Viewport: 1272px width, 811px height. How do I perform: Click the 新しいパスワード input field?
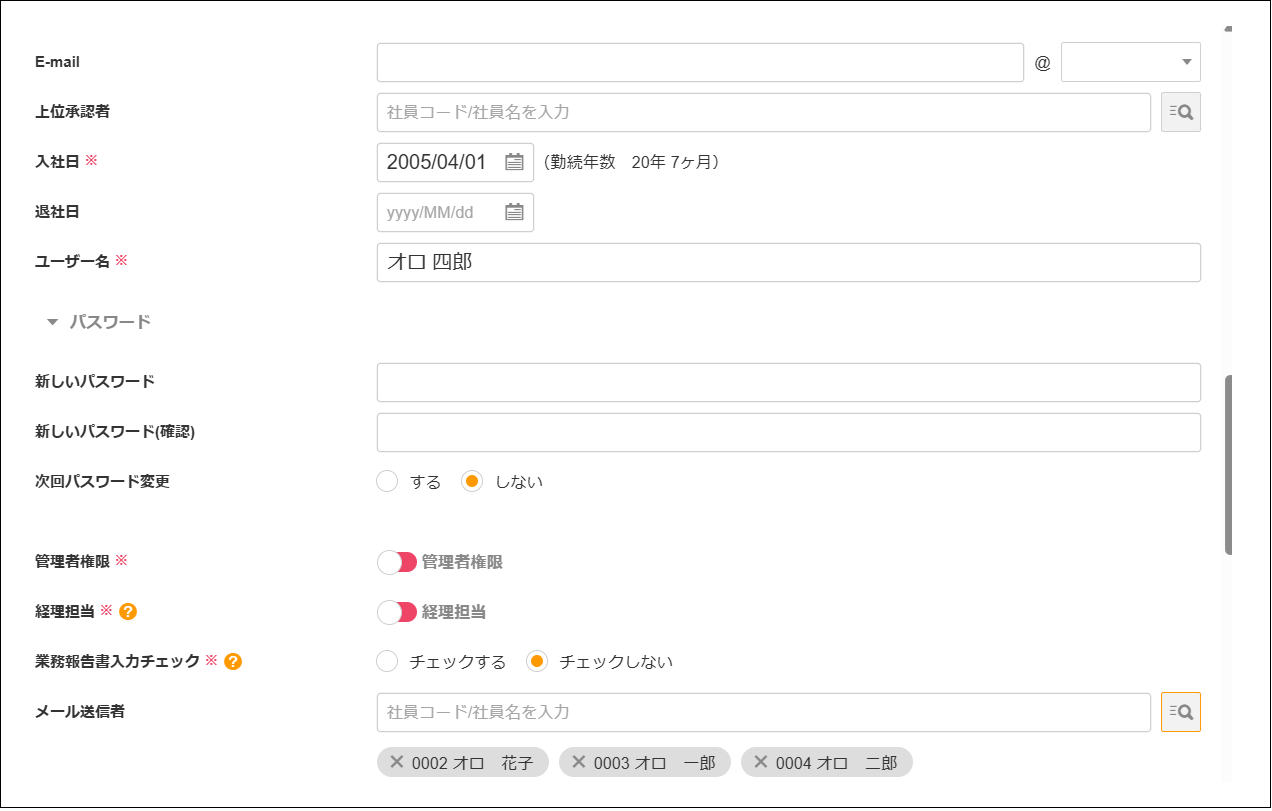(788, 382)
